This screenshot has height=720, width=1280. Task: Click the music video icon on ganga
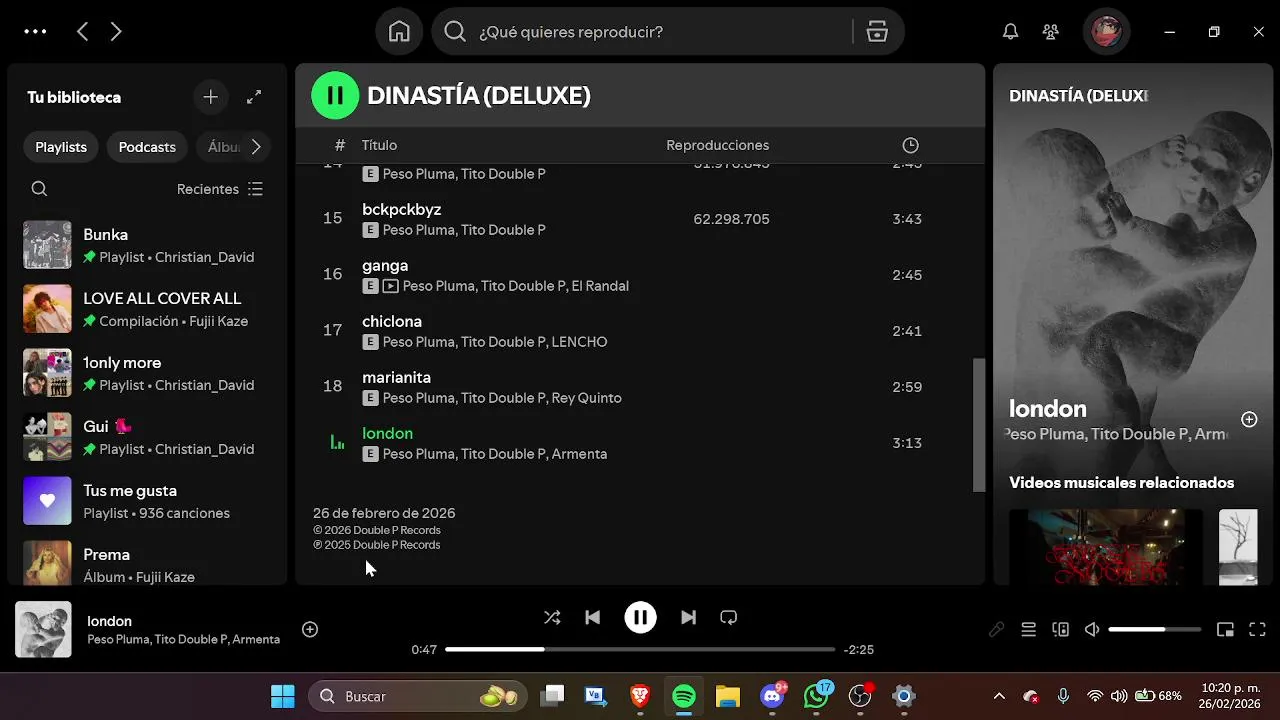(x=390, y=286)
